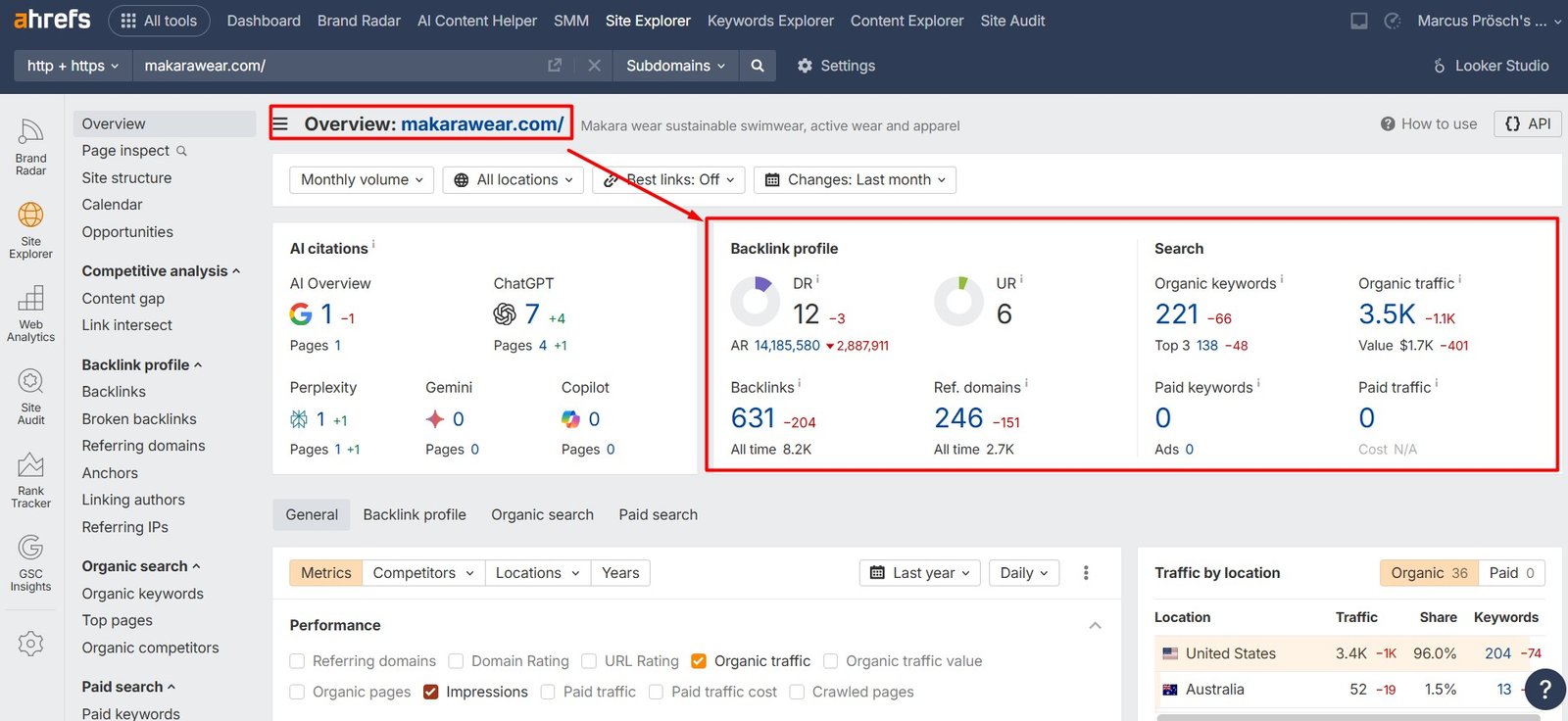Click the URL Rating donut chart

click(958, 301)
